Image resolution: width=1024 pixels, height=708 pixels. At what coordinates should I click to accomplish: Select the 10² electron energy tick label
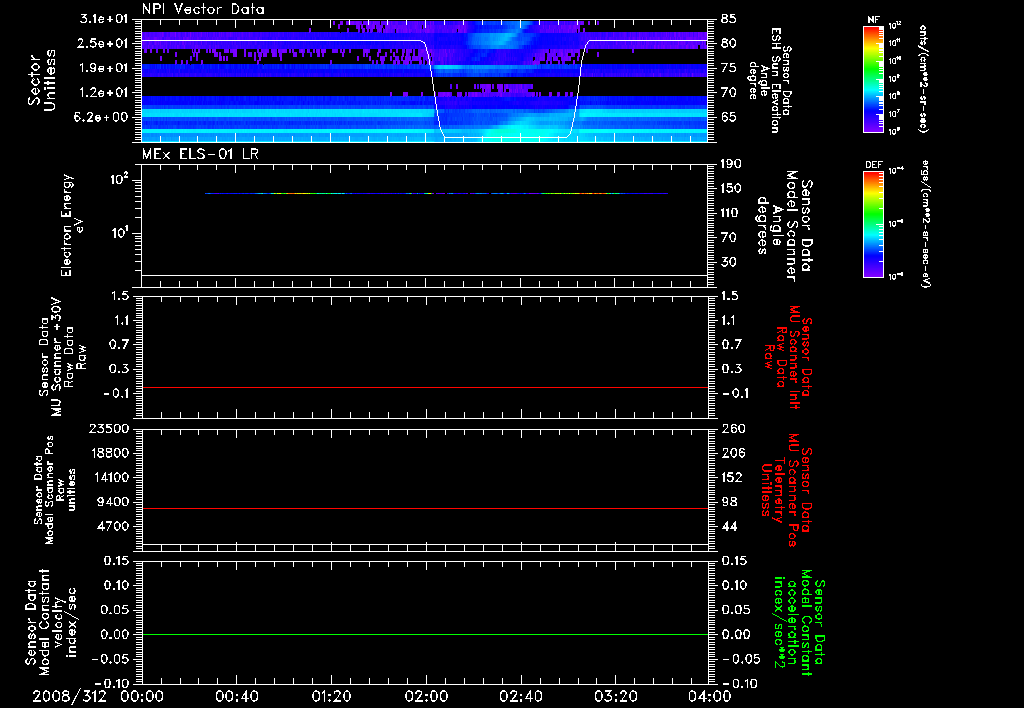click(118, 179)
